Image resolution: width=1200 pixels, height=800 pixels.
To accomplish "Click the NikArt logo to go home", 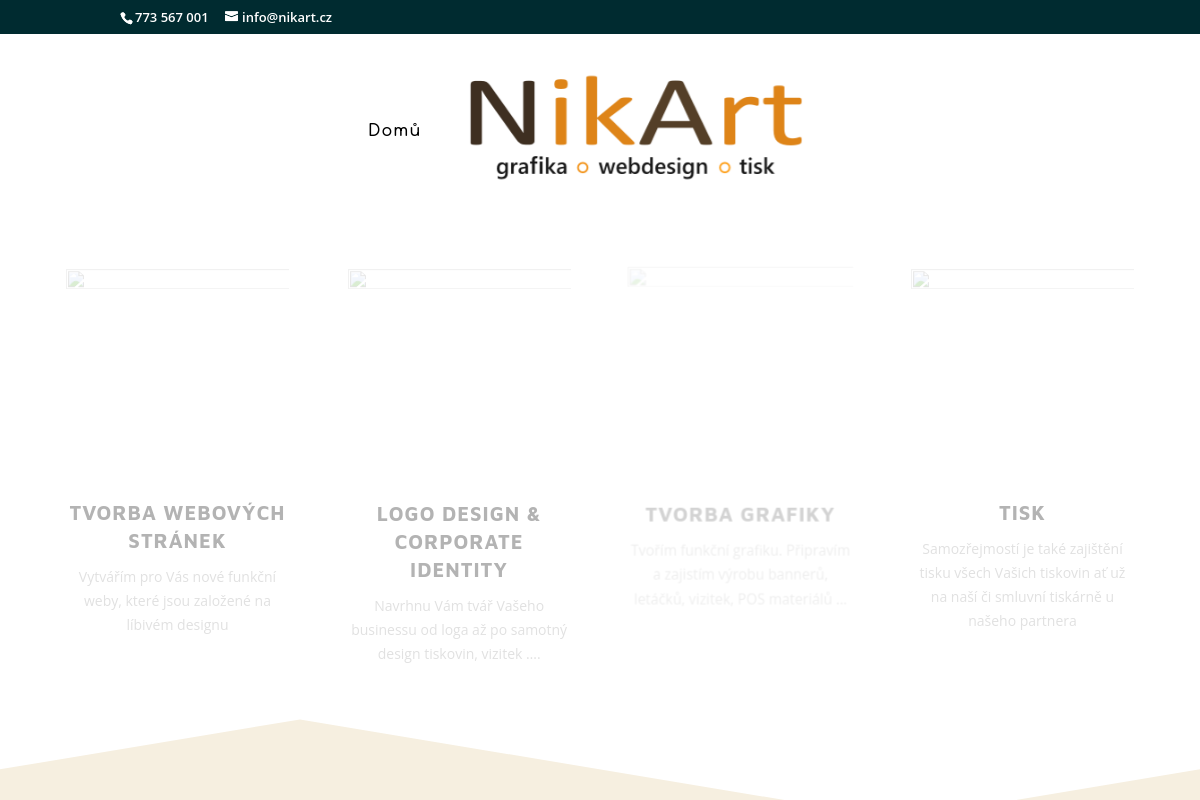I will 635,127.
